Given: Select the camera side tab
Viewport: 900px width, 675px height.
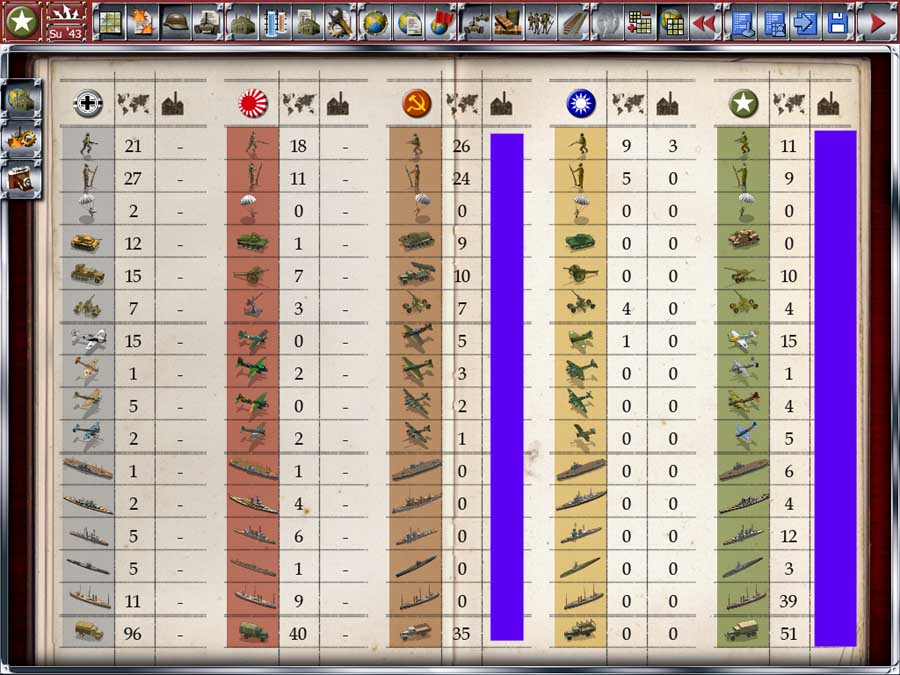Looking at the screenshot, I should click(x=22, y=179).
